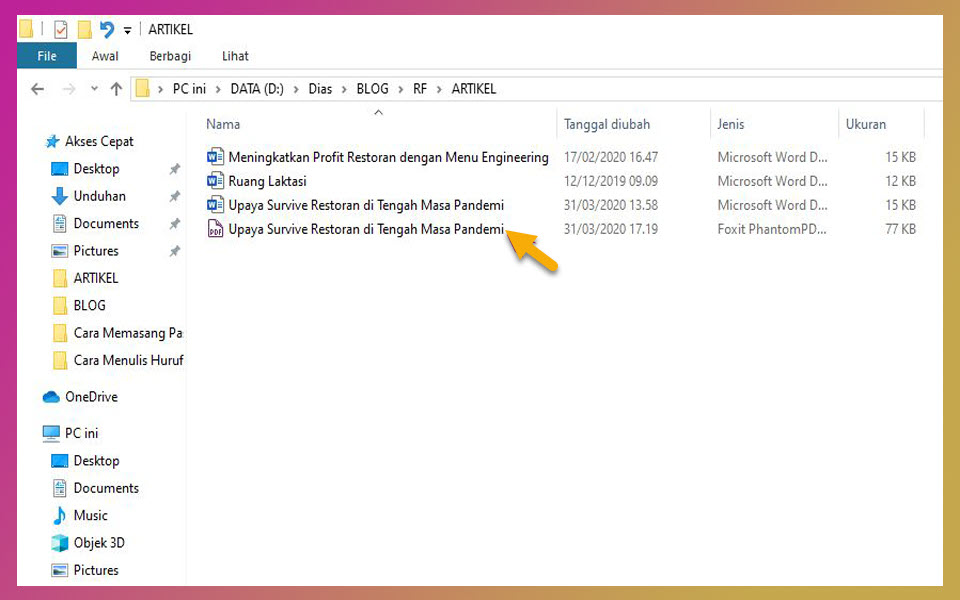Navigate to DATA (D:) via the breadcrumb path

pos(257,88)
